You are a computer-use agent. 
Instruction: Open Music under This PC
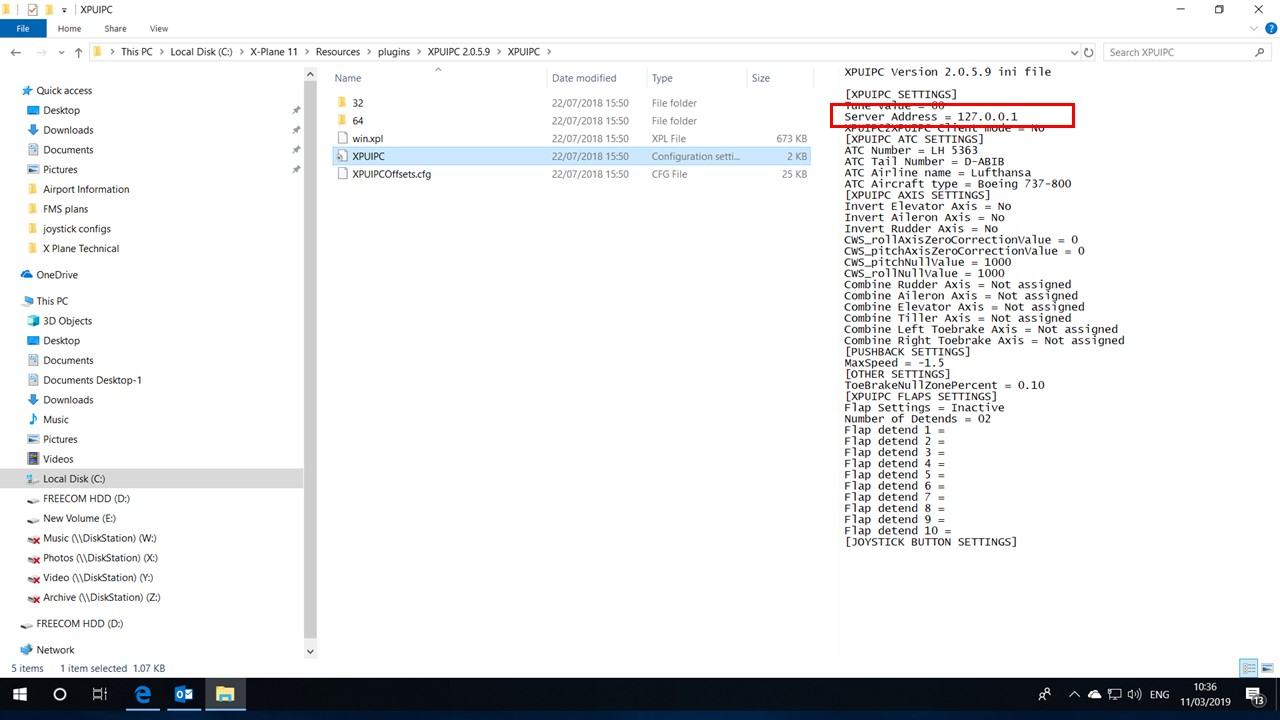(56, 420)
